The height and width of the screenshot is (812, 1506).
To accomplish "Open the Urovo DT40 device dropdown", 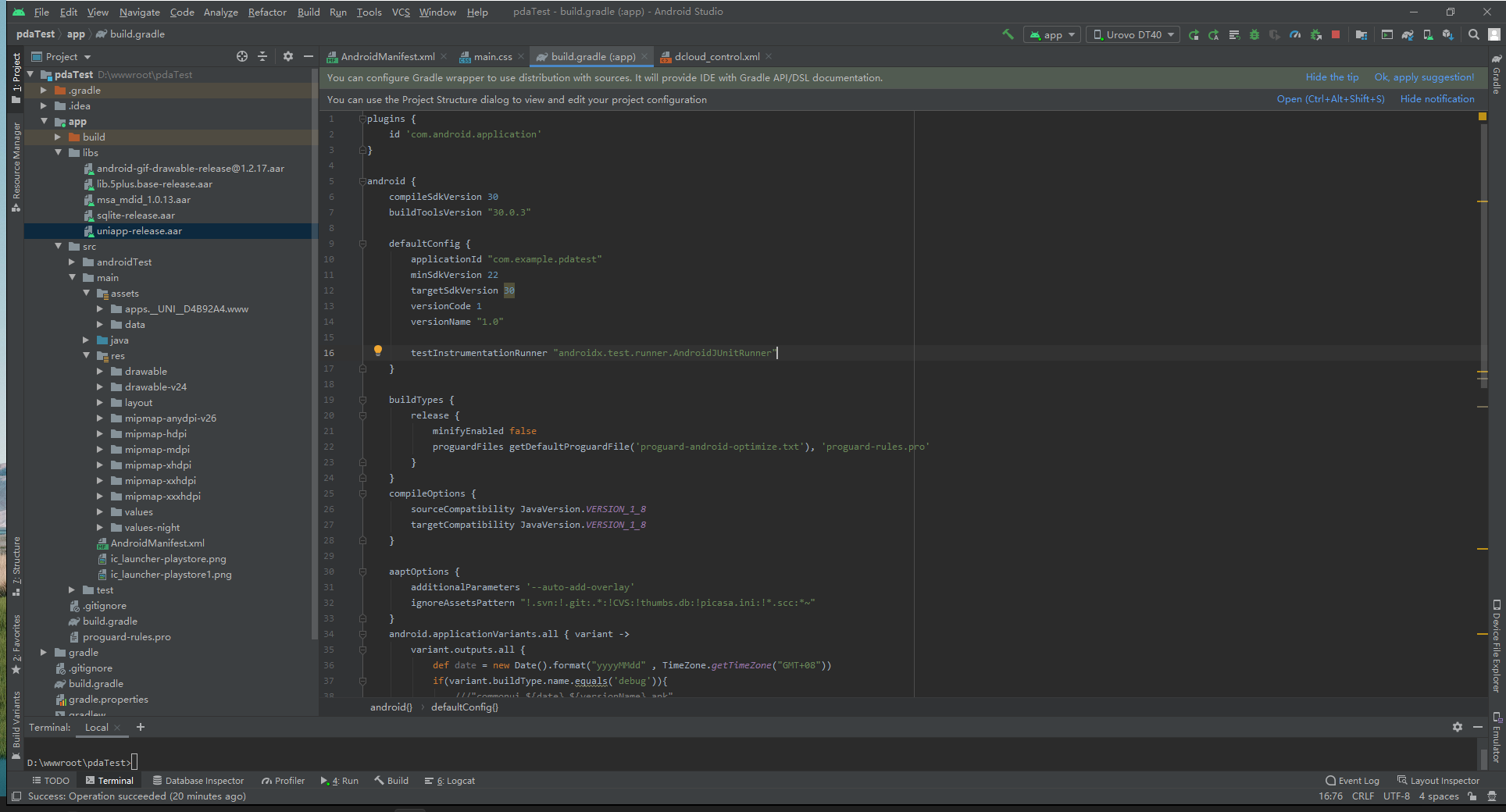I will click(1133, 34).
